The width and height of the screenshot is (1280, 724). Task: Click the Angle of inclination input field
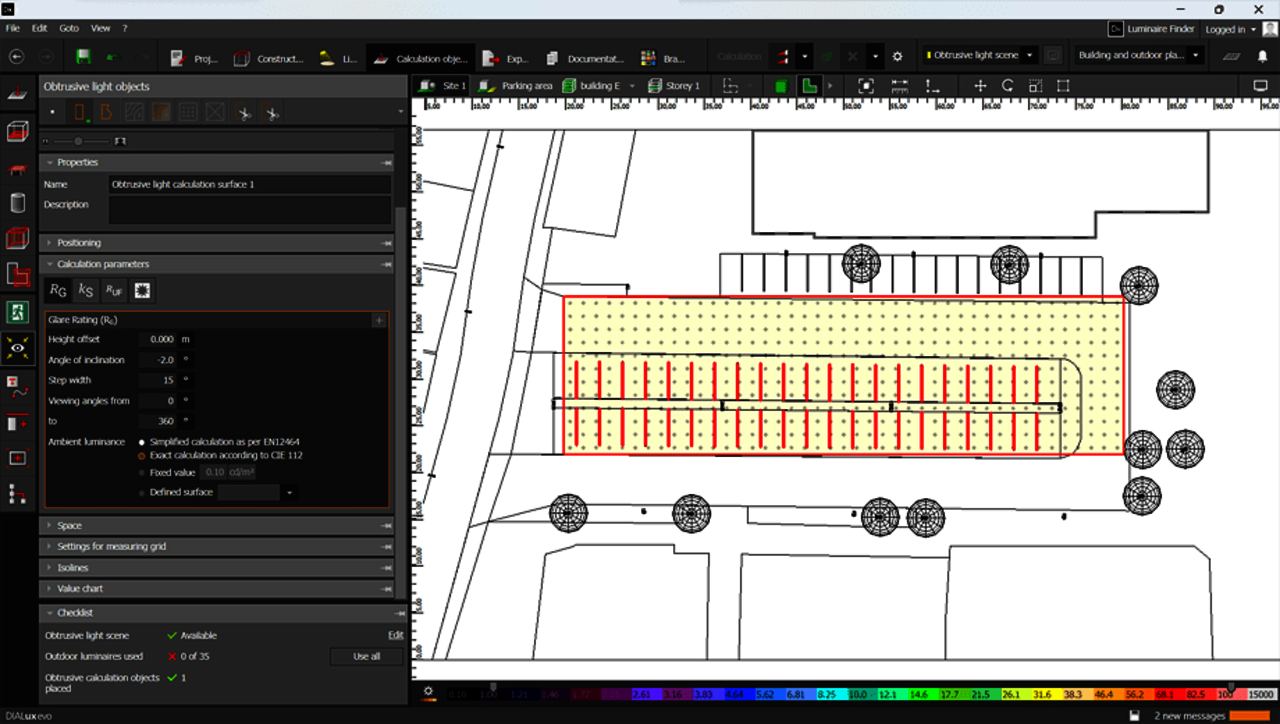[x=158, y=360]
